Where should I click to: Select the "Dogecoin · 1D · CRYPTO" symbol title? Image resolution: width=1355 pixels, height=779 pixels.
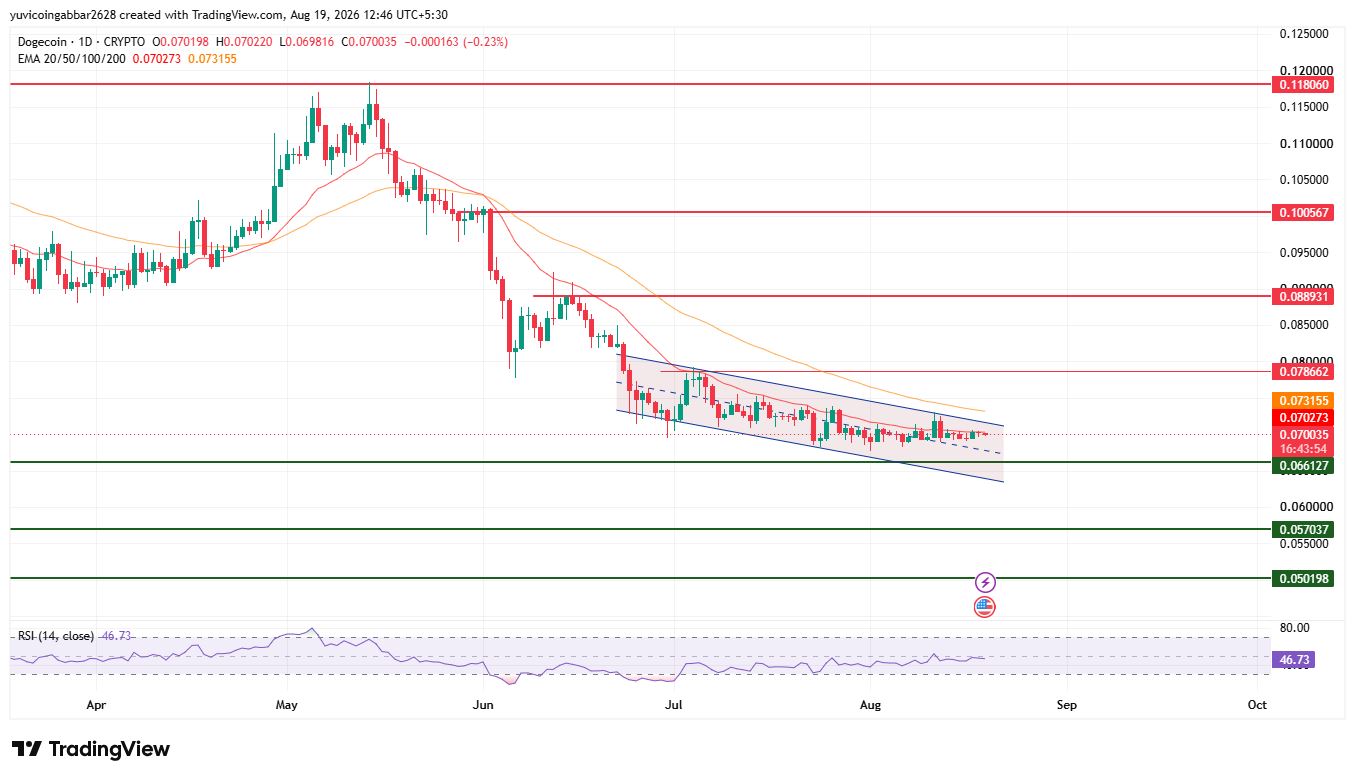(x=81, y=42)
